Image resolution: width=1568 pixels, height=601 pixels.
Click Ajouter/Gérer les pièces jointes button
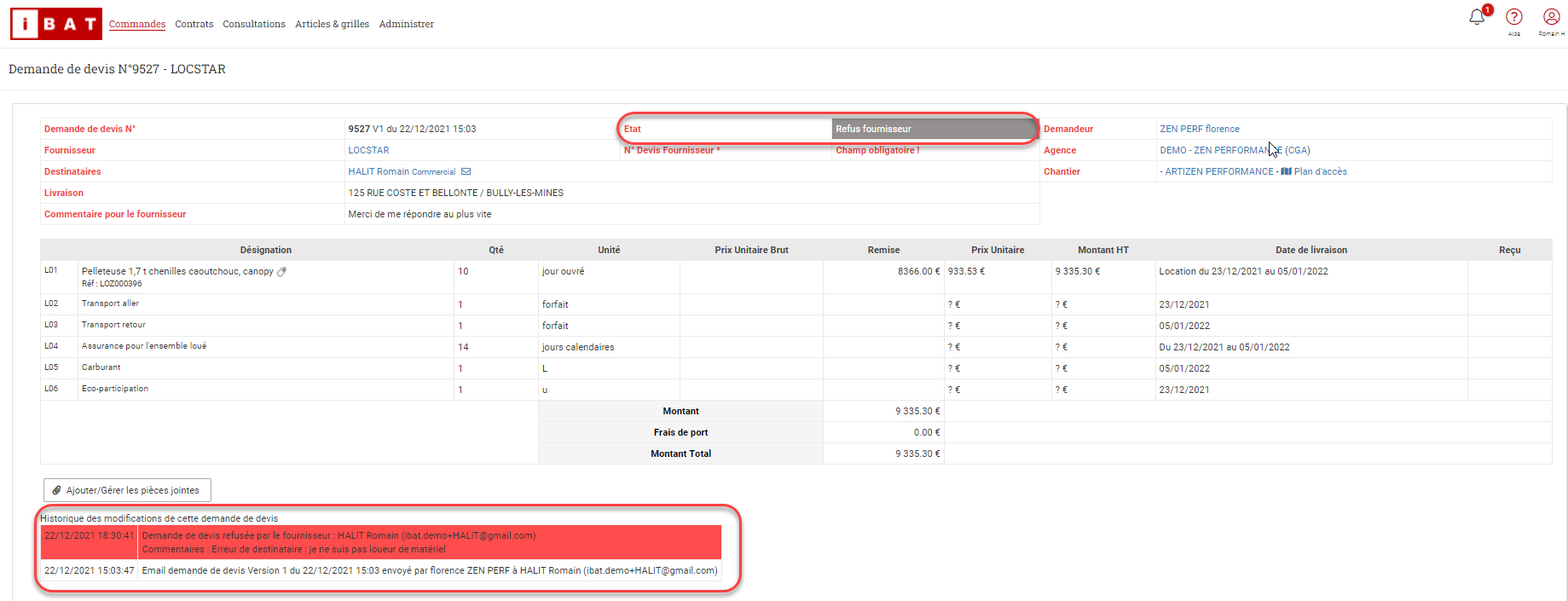tap(127, 490)
